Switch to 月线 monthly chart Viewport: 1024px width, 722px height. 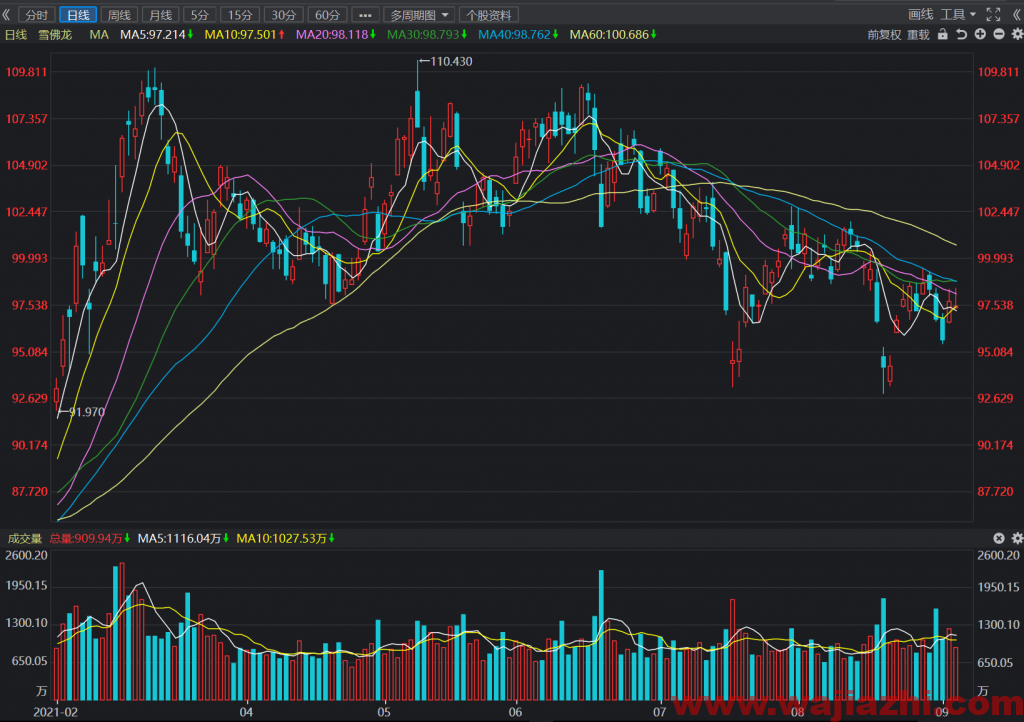[161, 14]
